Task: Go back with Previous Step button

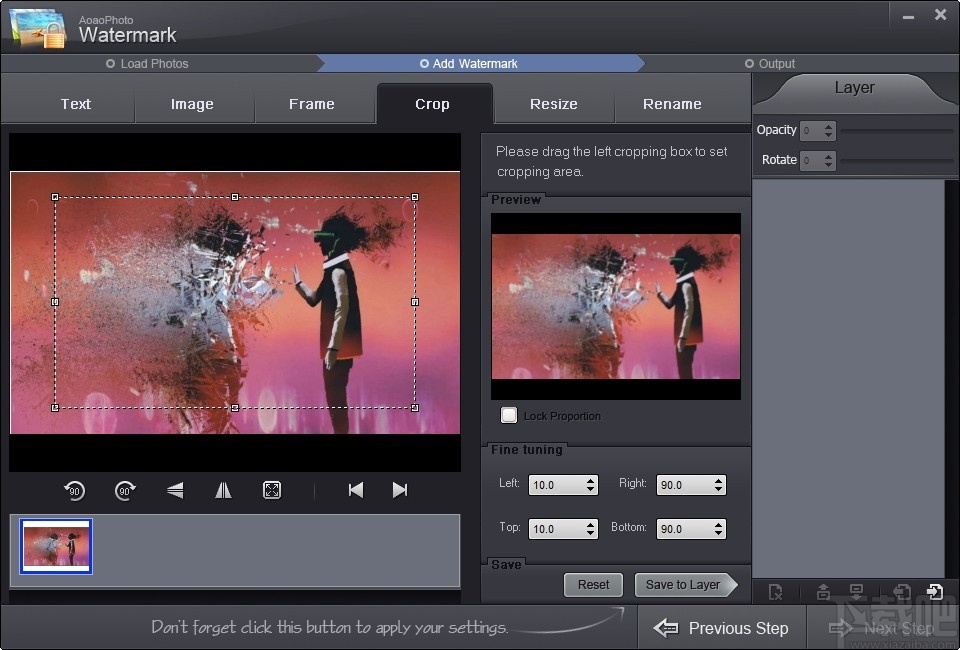Action: (722, 628)
